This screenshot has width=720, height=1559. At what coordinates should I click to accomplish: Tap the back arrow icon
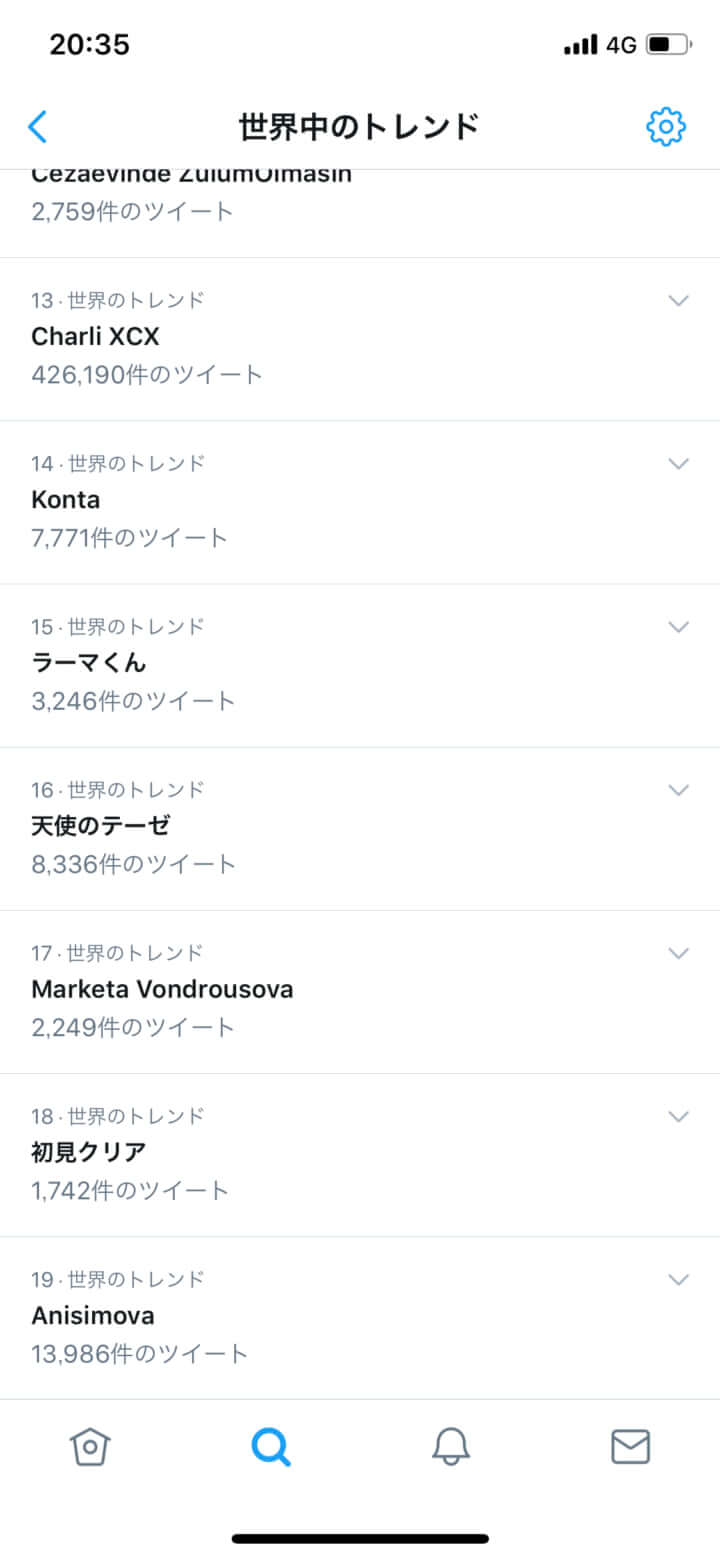coord(38,127)
